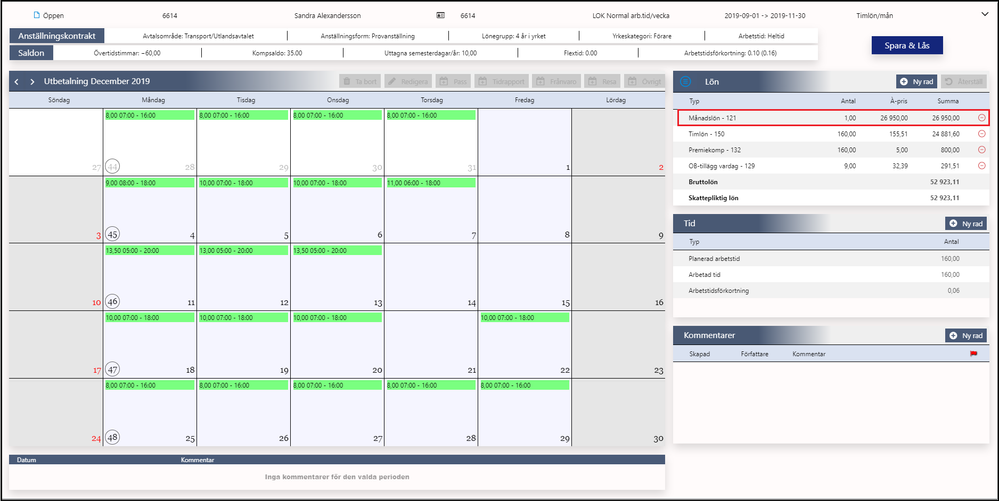Go to next payout month arrow

(x=32, y=82)
